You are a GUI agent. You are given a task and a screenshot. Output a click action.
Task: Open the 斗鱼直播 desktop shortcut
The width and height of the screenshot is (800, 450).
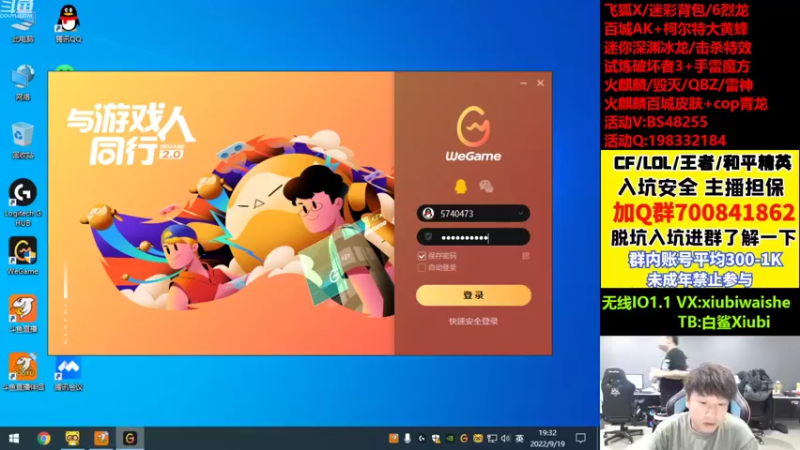tap(22, 314)
